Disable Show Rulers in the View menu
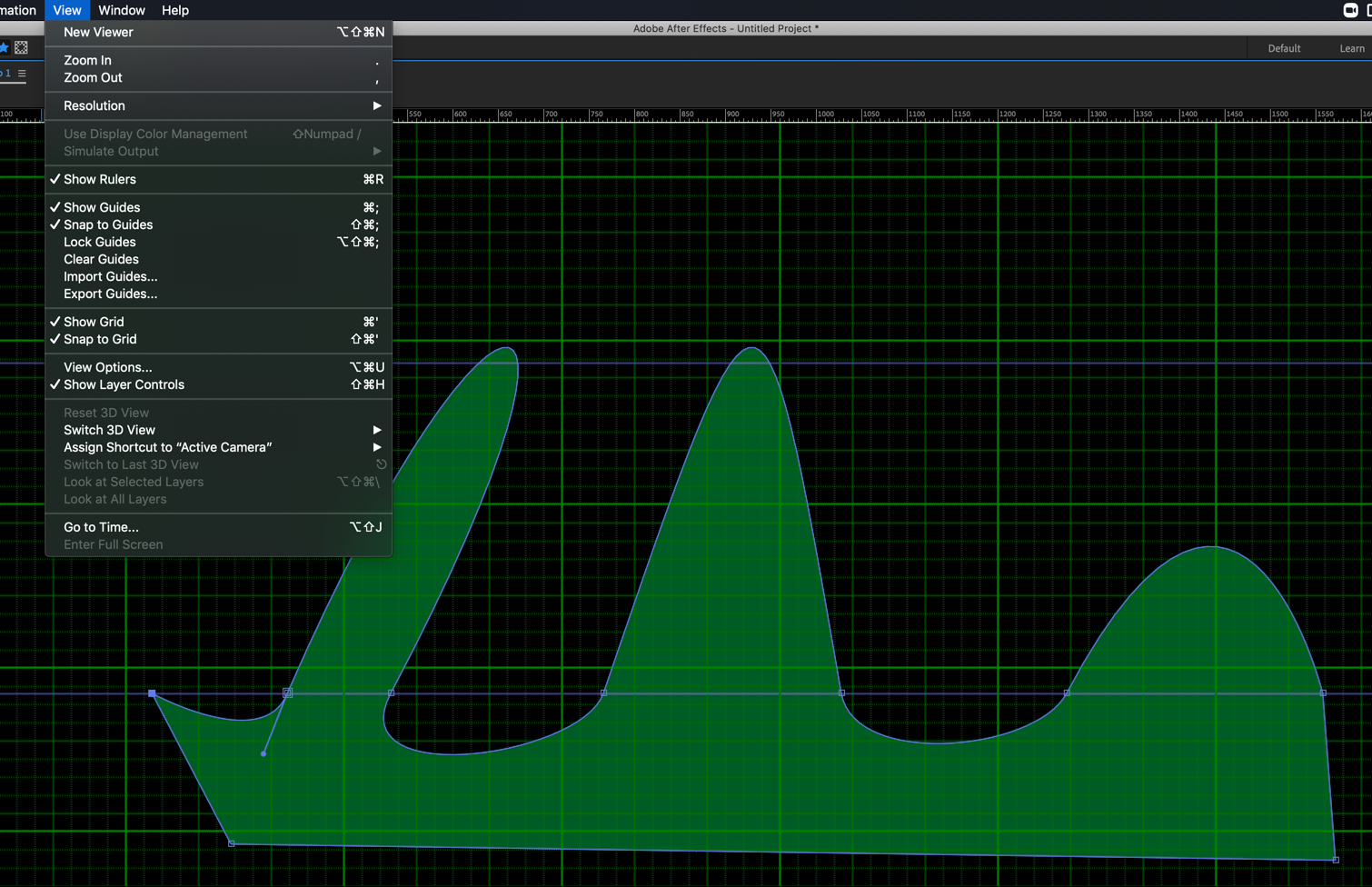 [99, 179]
